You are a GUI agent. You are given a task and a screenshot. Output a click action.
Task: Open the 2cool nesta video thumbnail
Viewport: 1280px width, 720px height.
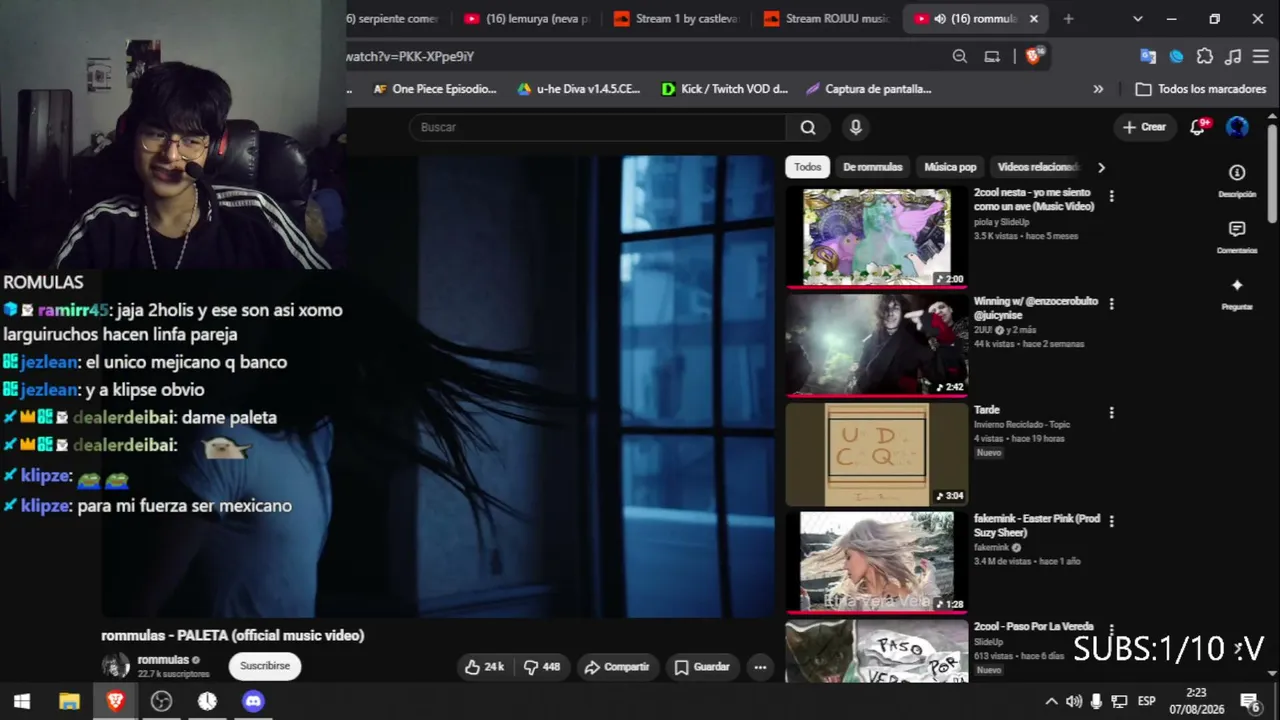(x=876, y=237)
